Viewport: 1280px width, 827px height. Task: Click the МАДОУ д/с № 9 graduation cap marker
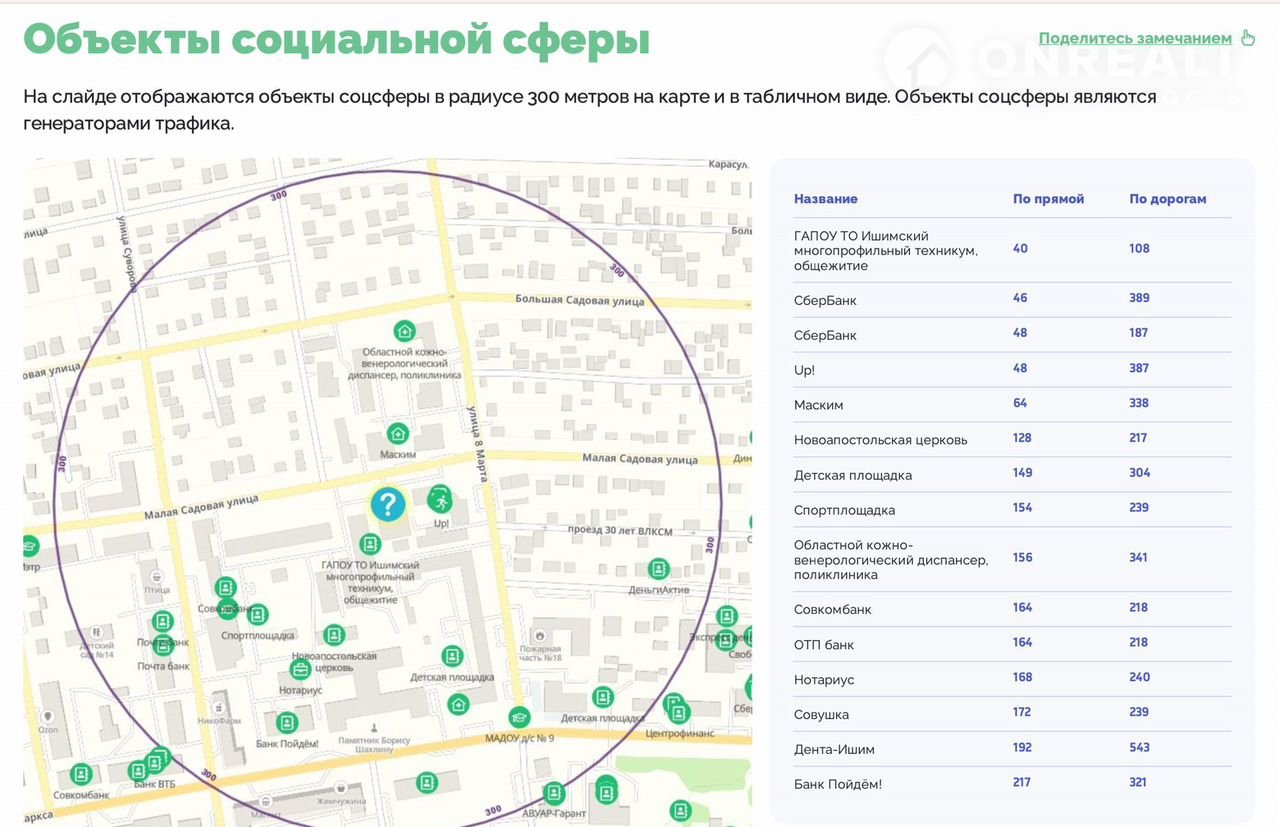coord(519,717)
